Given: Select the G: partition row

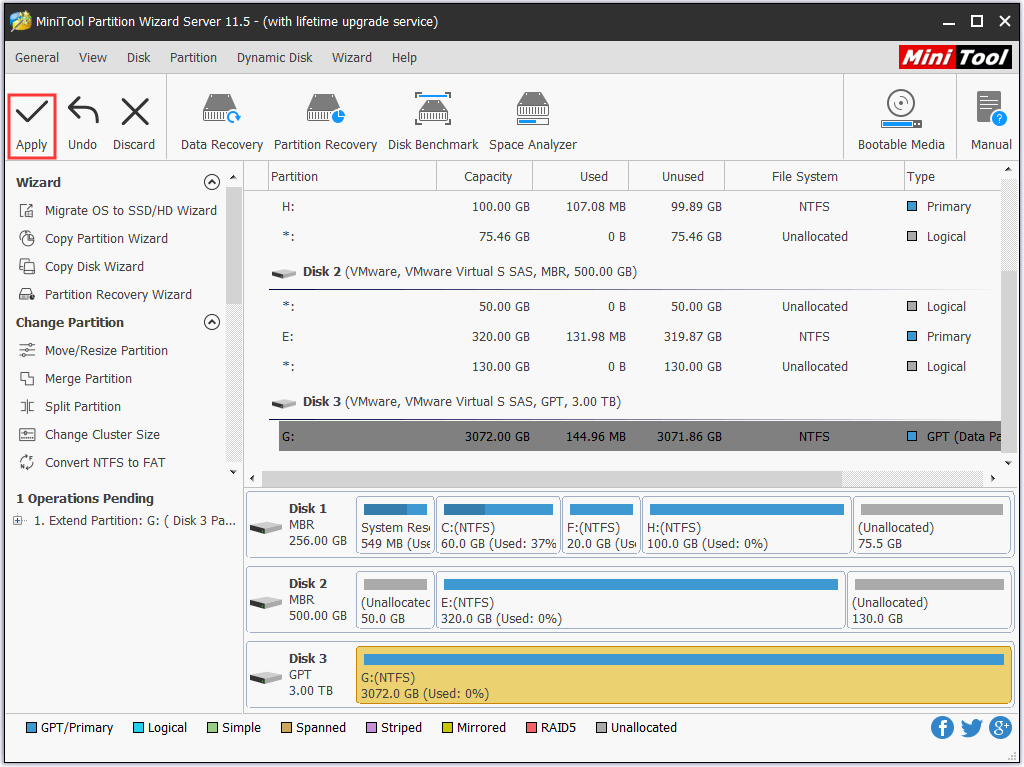Looking at the screenshot, I should 639,436.
